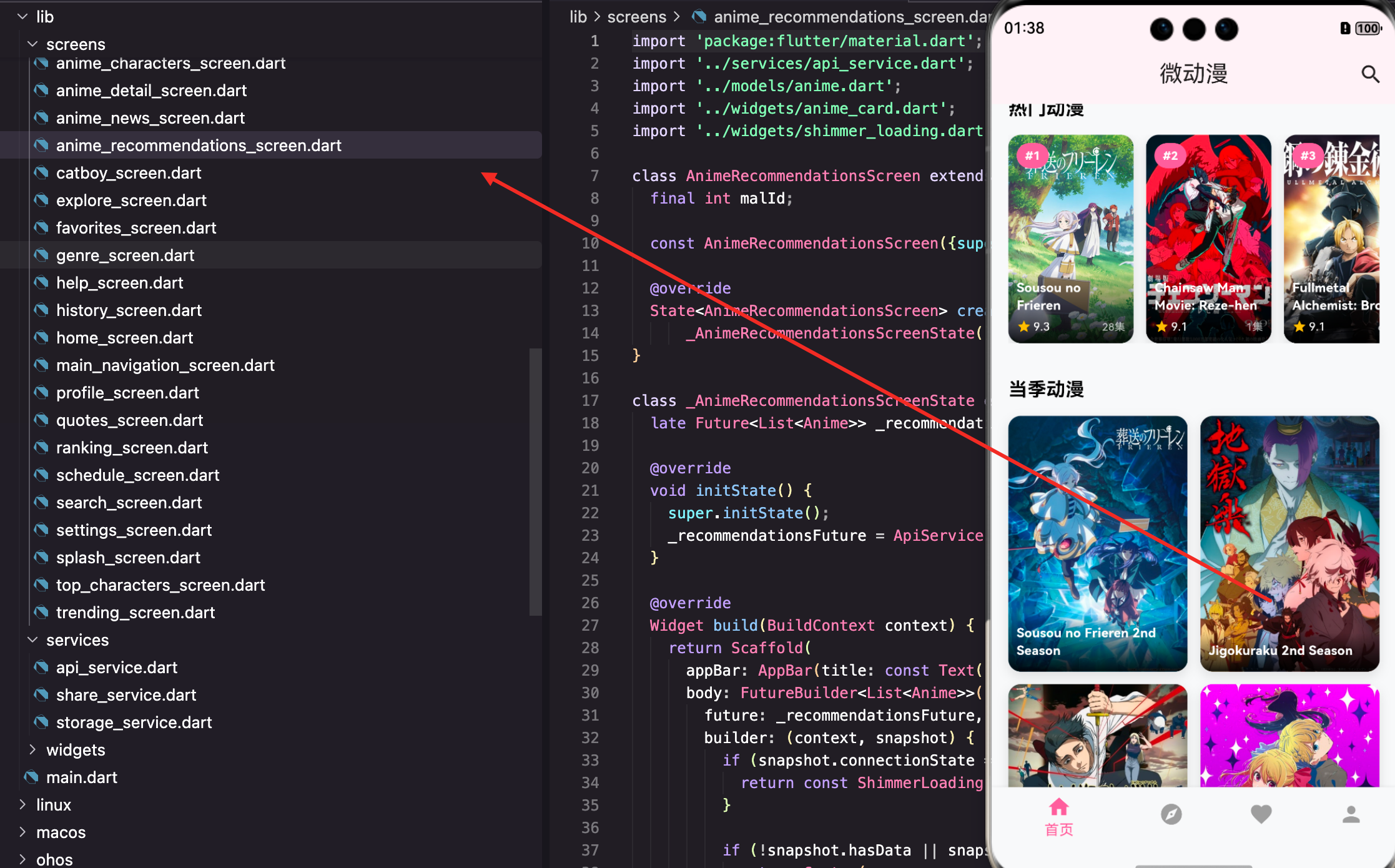Viewport: 1395px width, 868px height.
Task: Click the screens breadcrumb segment
Action: [636, 17]
